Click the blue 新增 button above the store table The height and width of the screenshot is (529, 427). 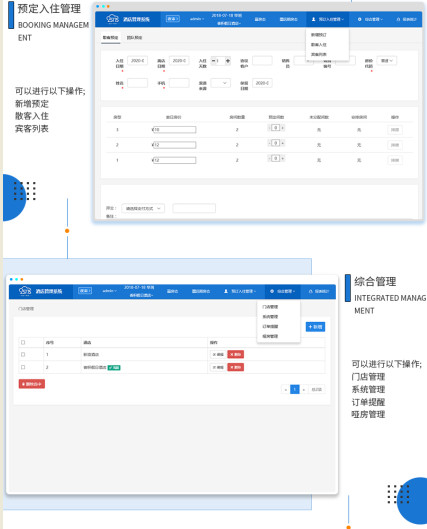point(315,327)
